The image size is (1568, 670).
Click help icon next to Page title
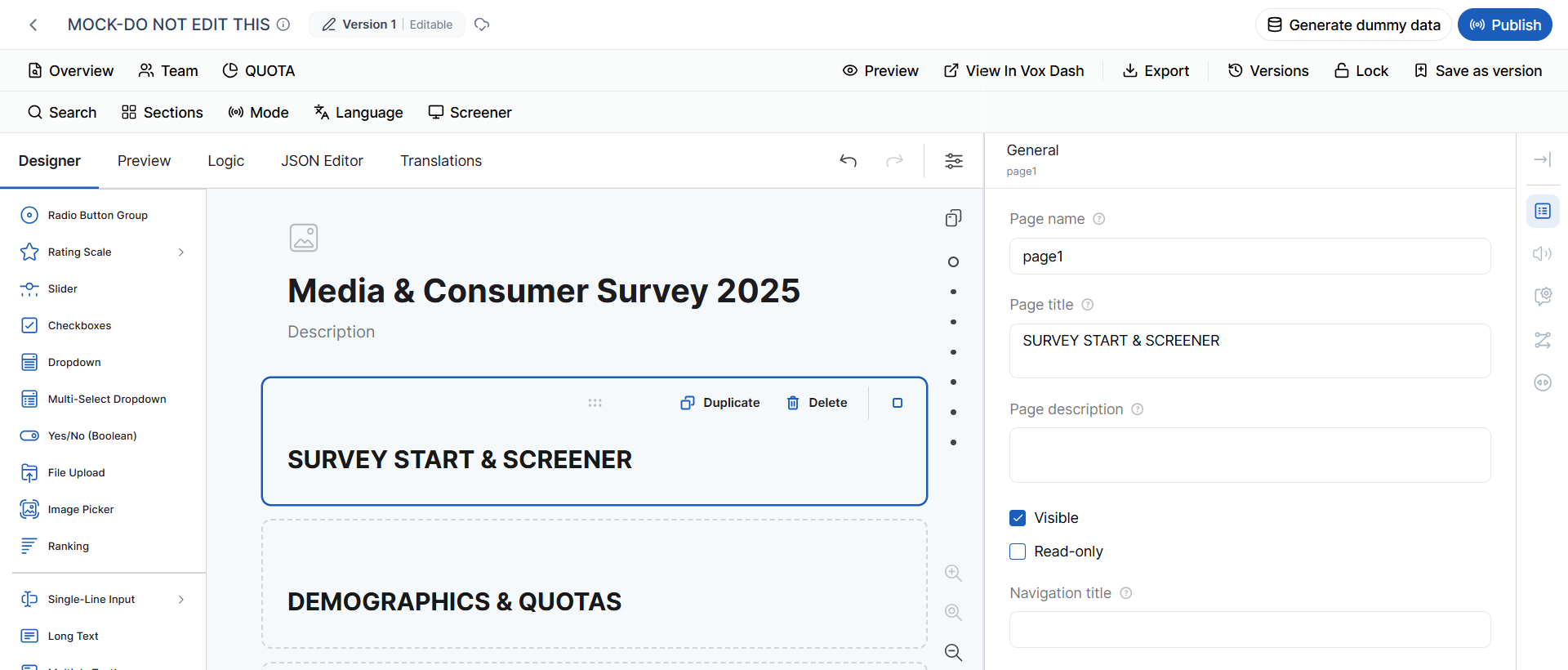coord(1088,305)
